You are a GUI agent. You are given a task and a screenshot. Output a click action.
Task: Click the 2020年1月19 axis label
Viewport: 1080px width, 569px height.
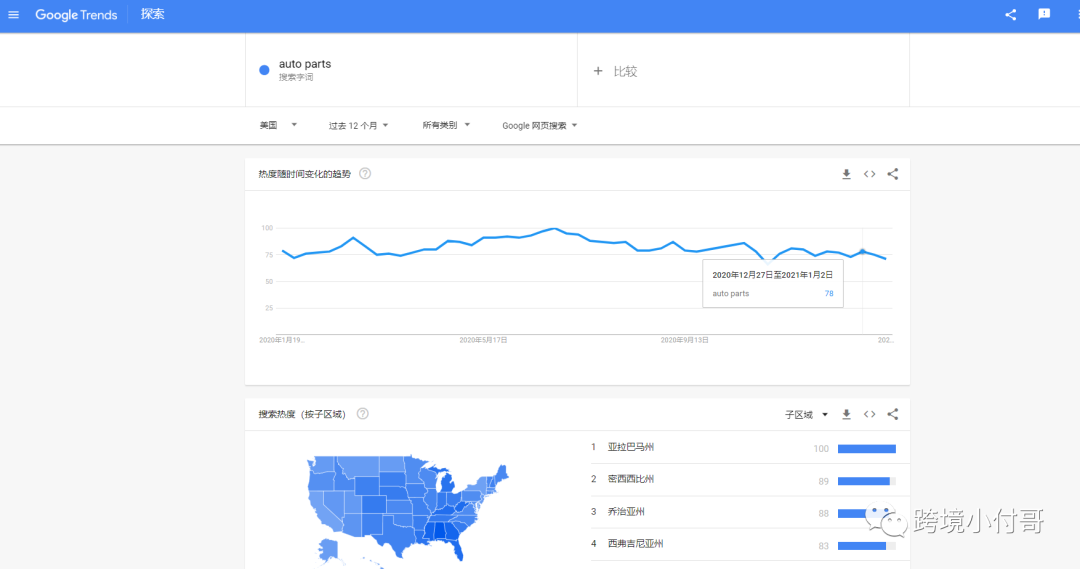(x=281, y=340)
